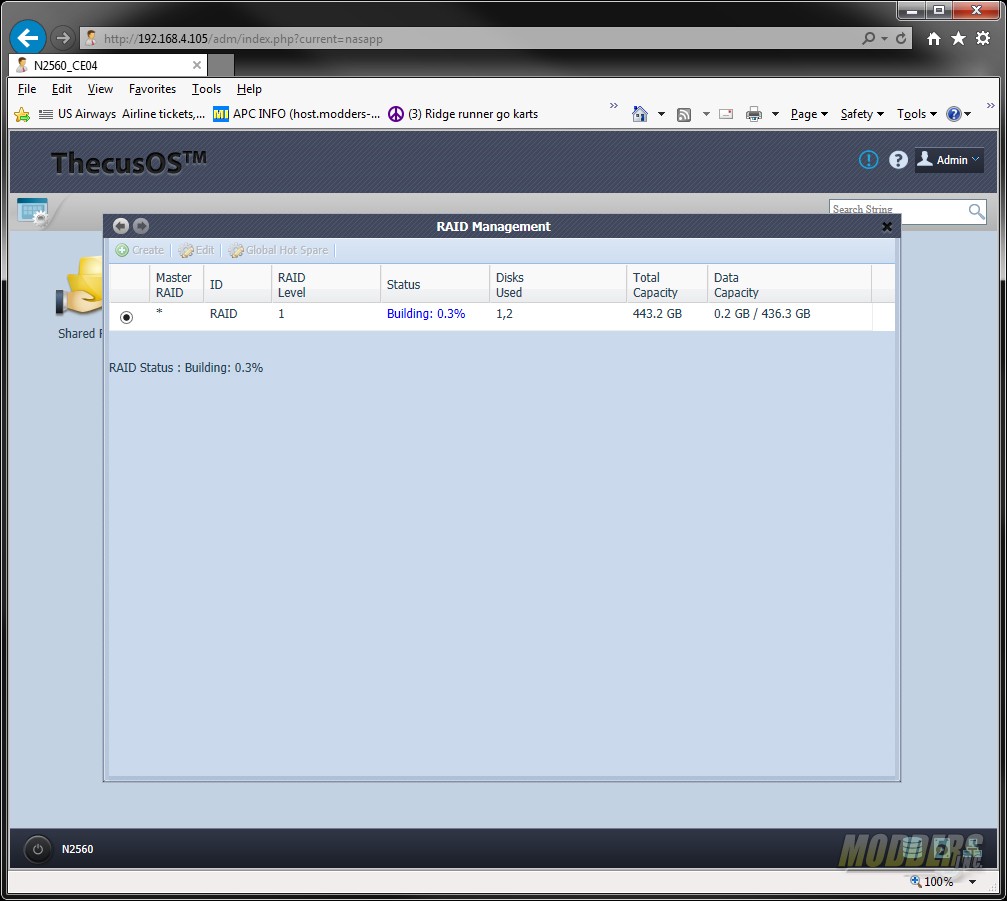Open the File menu

[27, 89]
